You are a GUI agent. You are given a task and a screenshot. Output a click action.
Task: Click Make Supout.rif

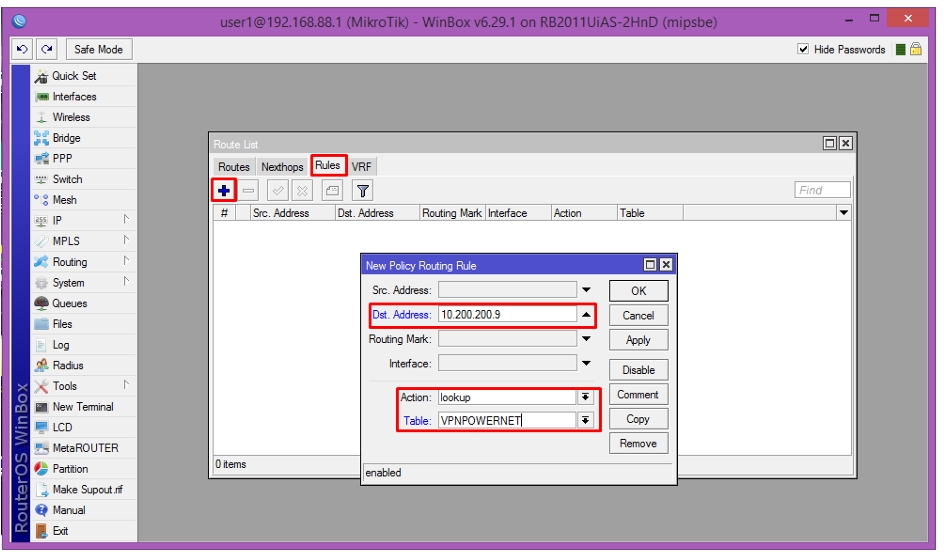(x=87, y=489)
